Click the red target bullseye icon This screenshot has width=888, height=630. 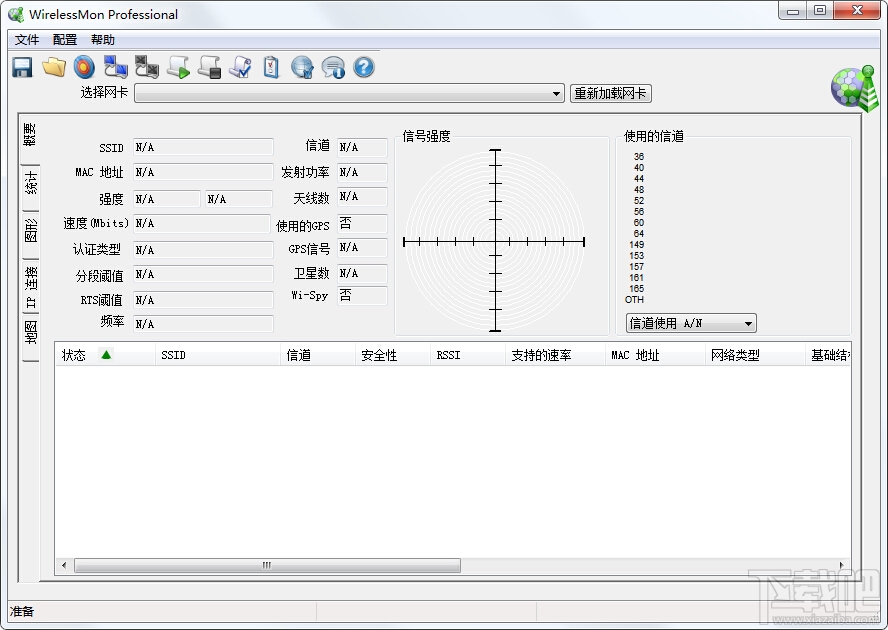[x=84, y=67]
